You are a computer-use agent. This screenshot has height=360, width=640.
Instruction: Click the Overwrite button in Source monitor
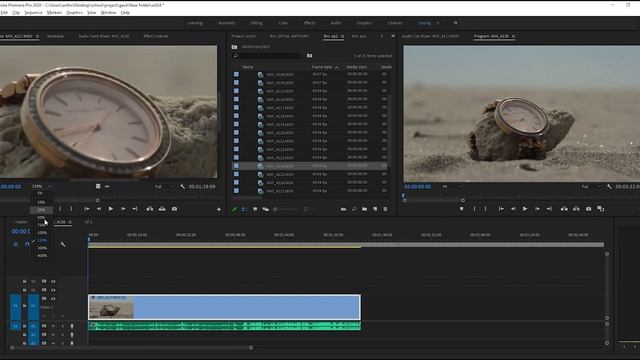coord(162,209)
